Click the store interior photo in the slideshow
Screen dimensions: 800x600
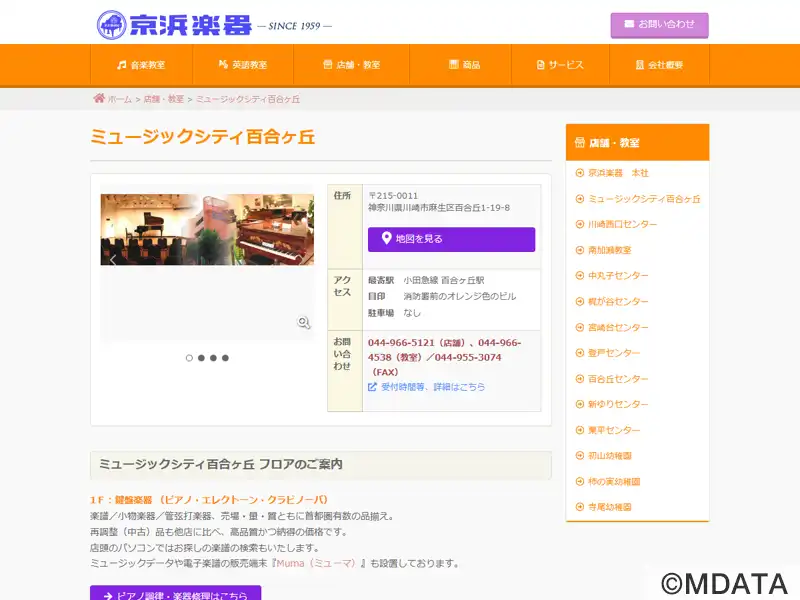[x=207, y=230]
